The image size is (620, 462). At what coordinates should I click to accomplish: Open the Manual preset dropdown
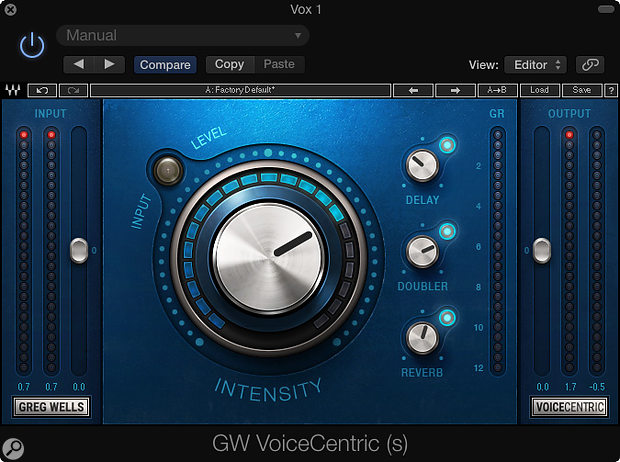coord(183,35)
